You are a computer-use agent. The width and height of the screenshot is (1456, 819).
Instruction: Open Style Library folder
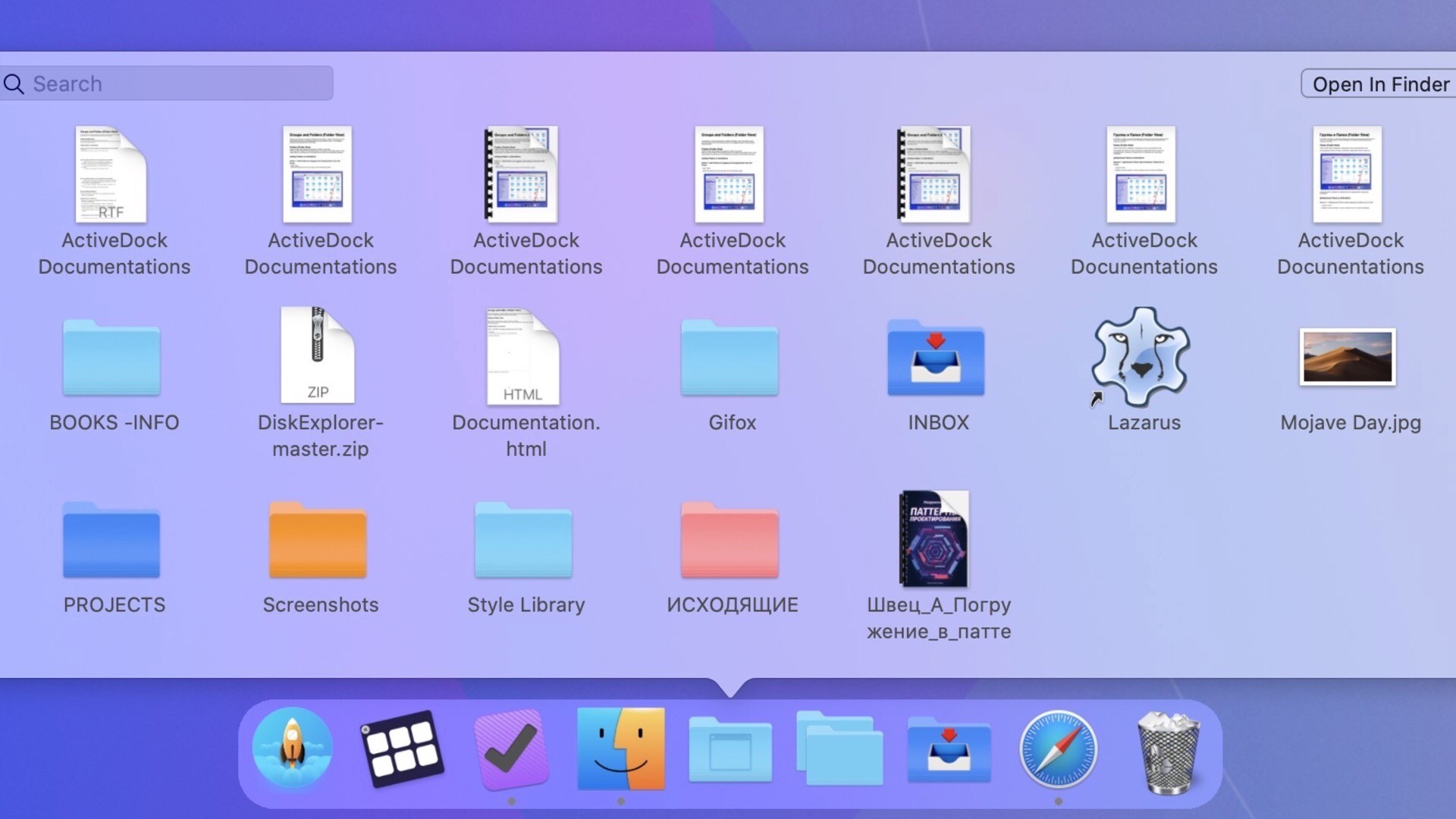[x=526, y=540]
